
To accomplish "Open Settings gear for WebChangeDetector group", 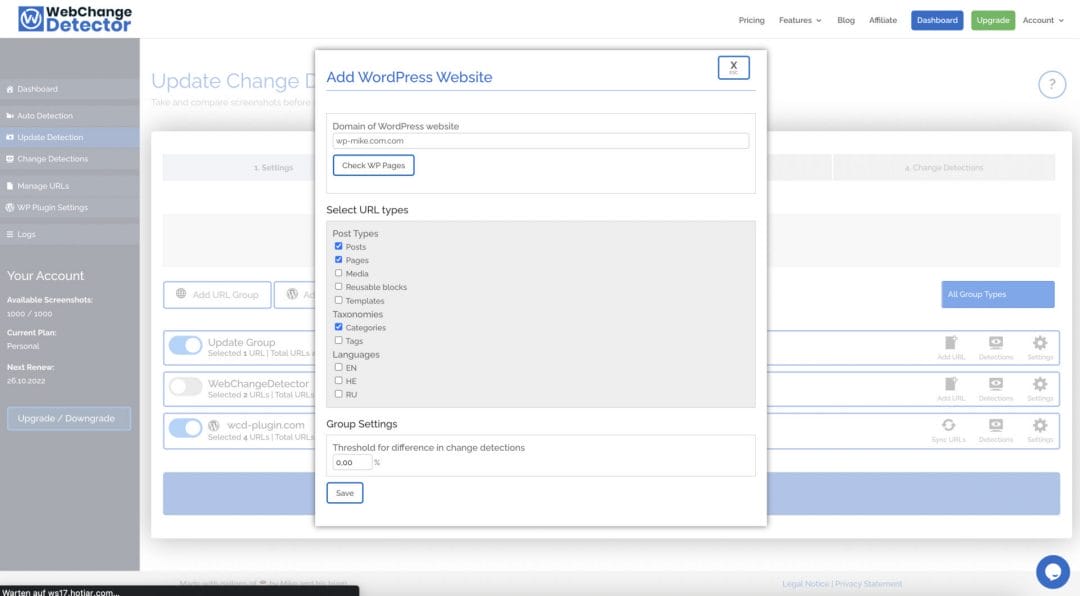I will pyautogui.click(x=1040, y=389).
